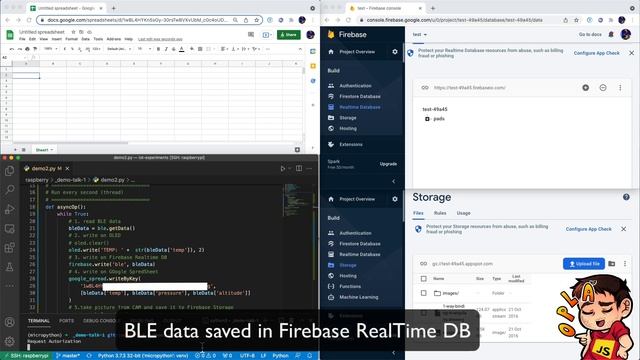Click the Sheets horizontal scrollbar

point(70,143)
